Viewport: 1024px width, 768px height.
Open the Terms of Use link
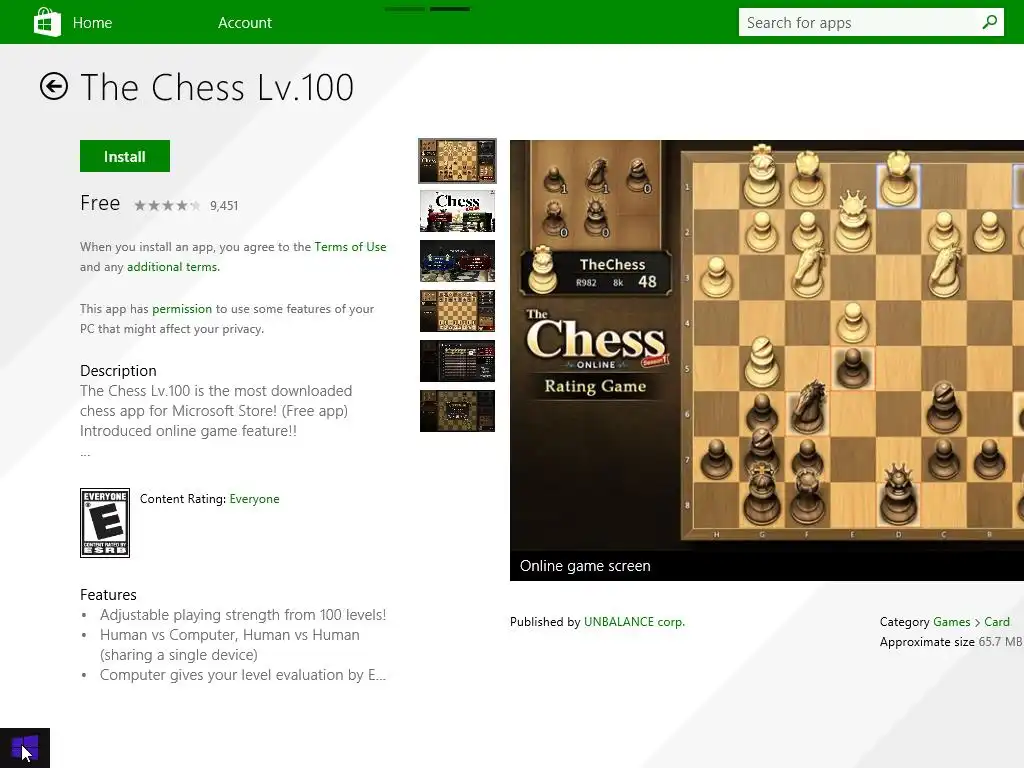[x=350, y=247]
